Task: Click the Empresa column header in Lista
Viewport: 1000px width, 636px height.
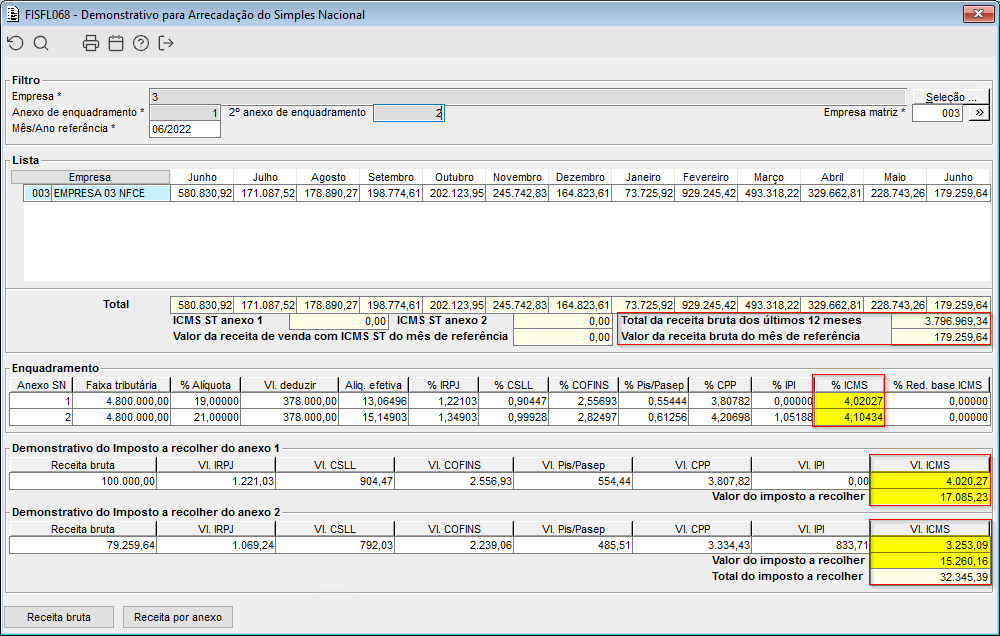Action: [90, 177]
